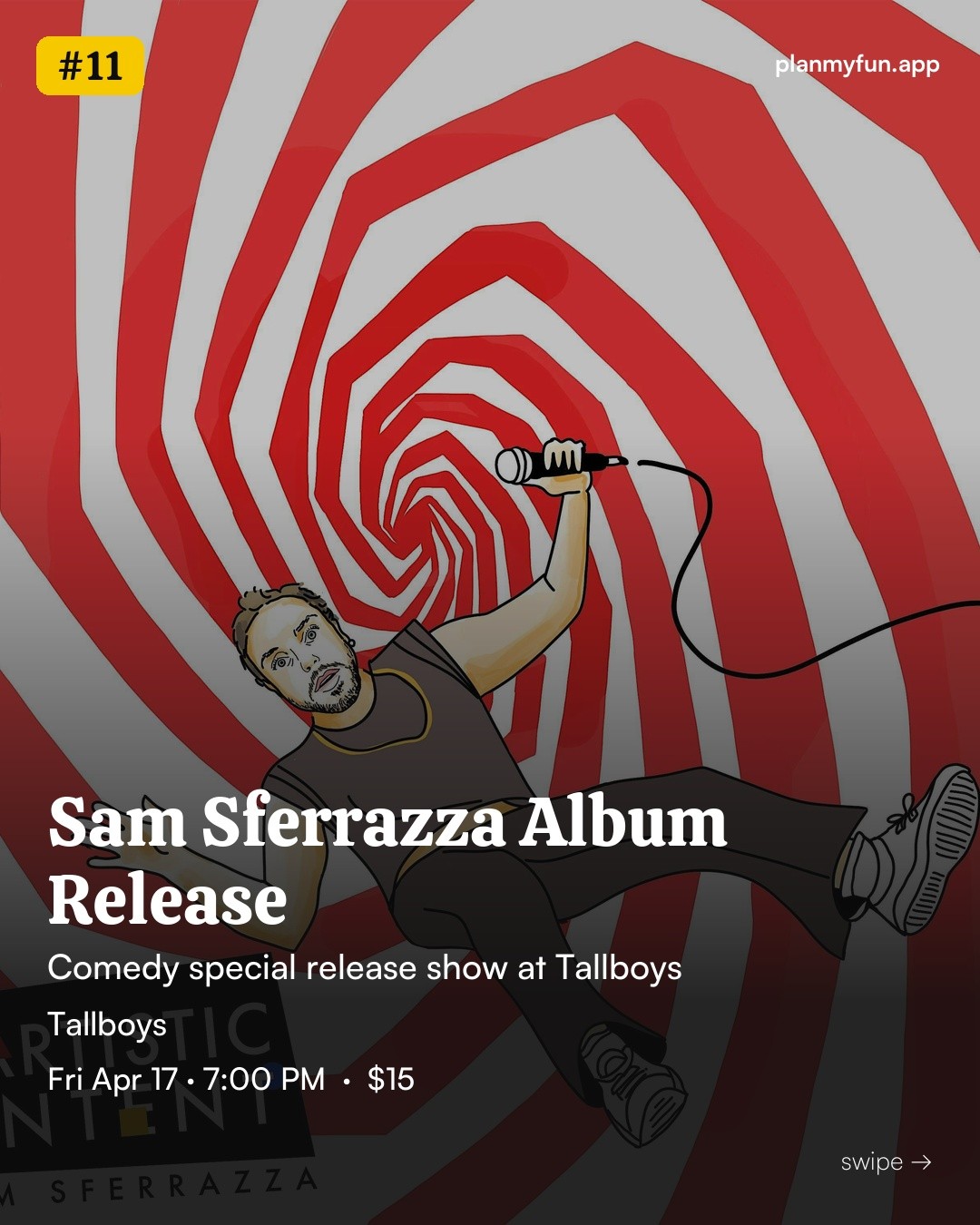
Task: Click the word swipe
Action: (x=871, y=1162)
